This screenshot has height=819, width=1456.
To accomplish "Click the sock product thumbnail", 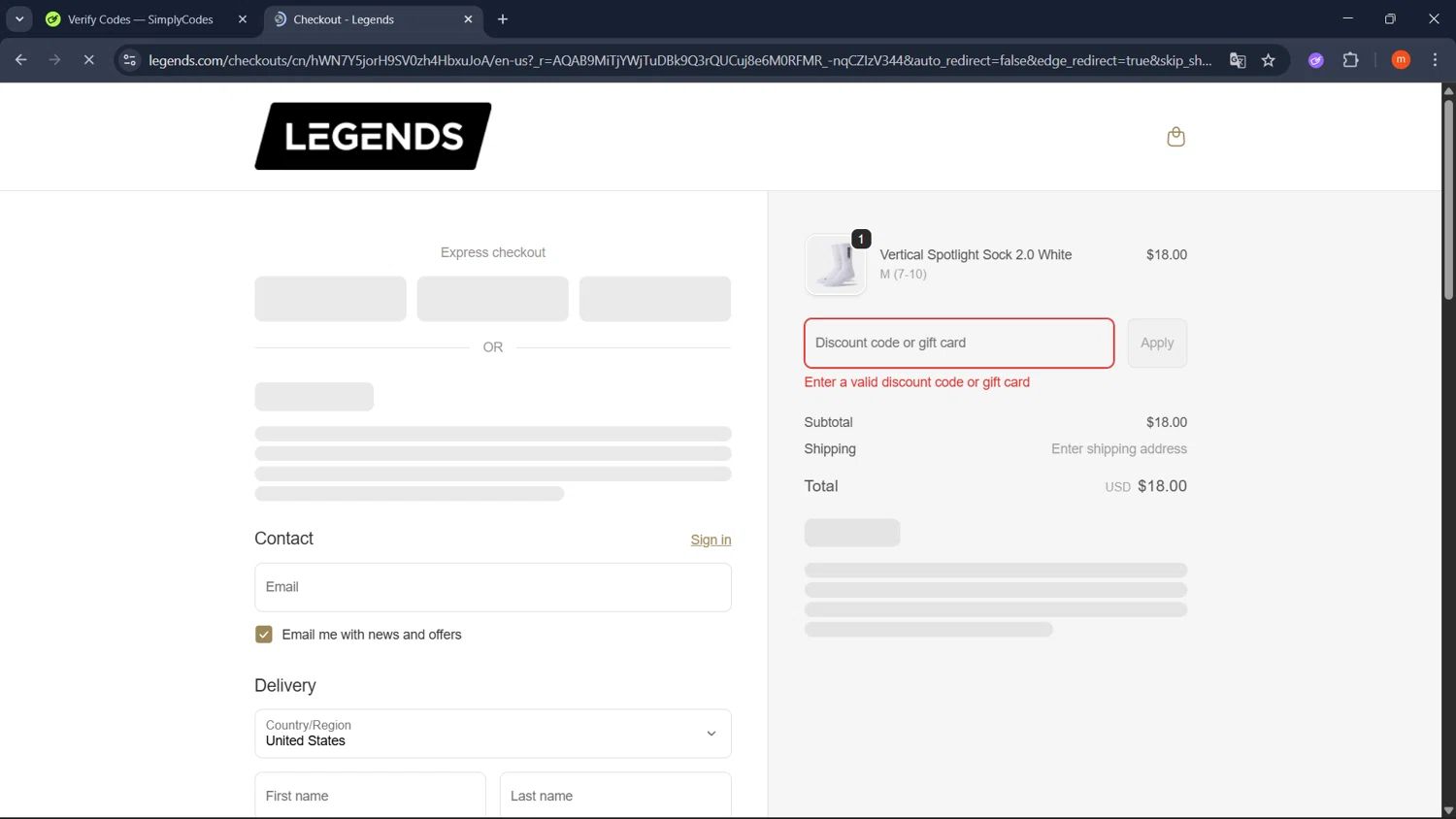I will (836, 265).
